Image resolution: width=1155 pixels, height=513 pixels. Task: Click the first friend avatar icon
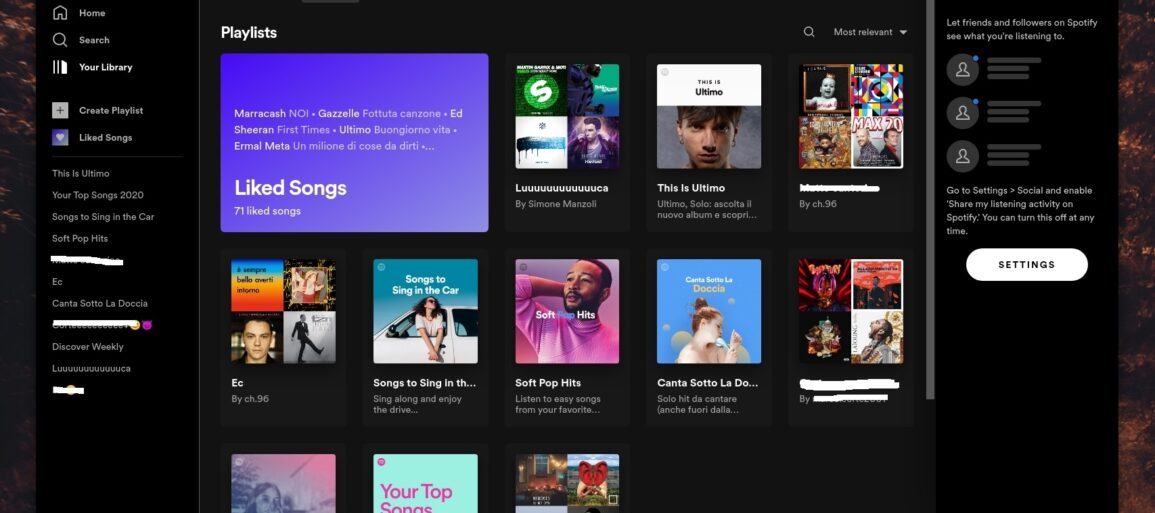[x=962, y=69]
